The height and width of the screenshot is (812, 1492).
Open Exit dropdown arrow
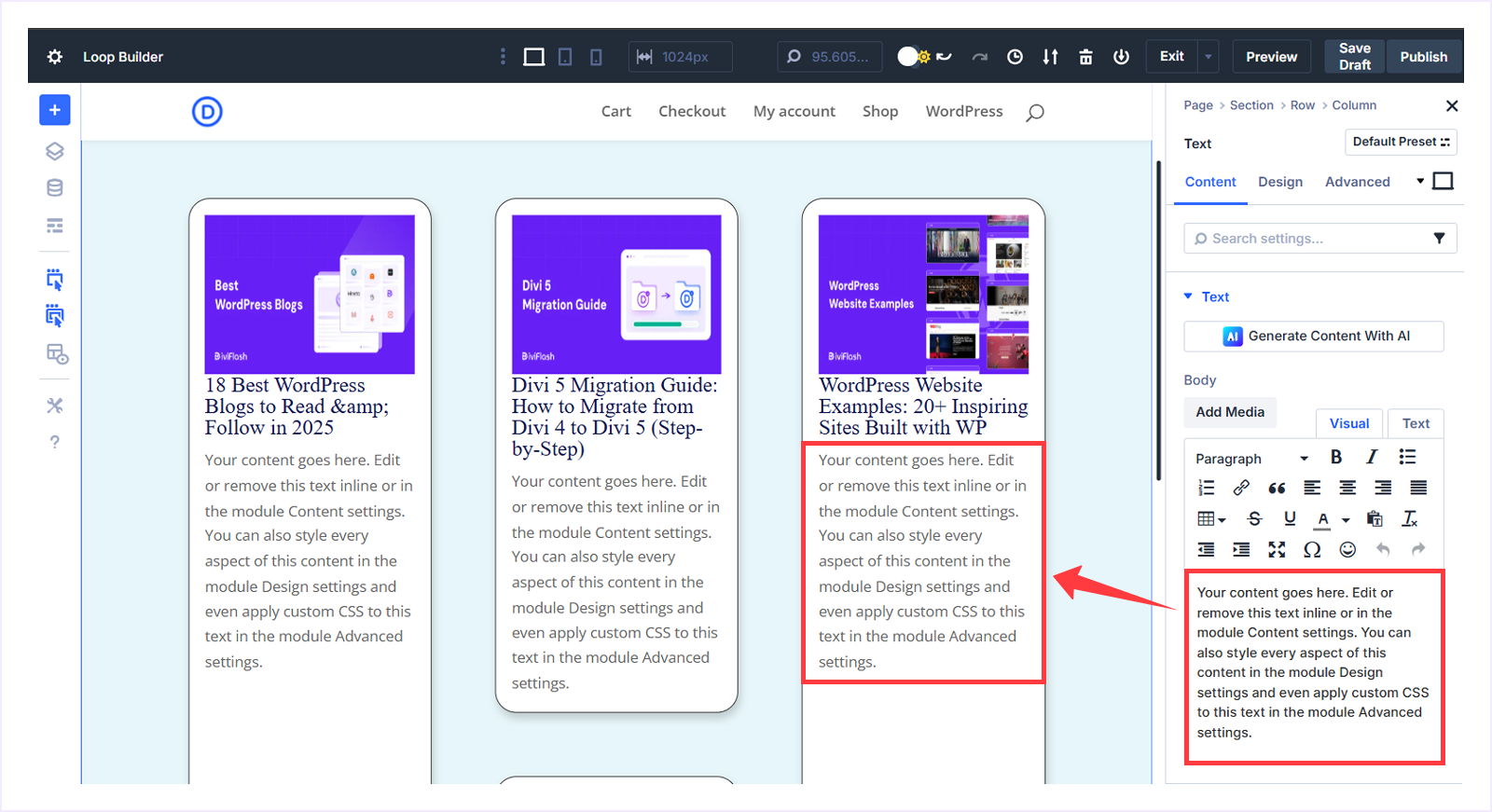pos(1209,57)
